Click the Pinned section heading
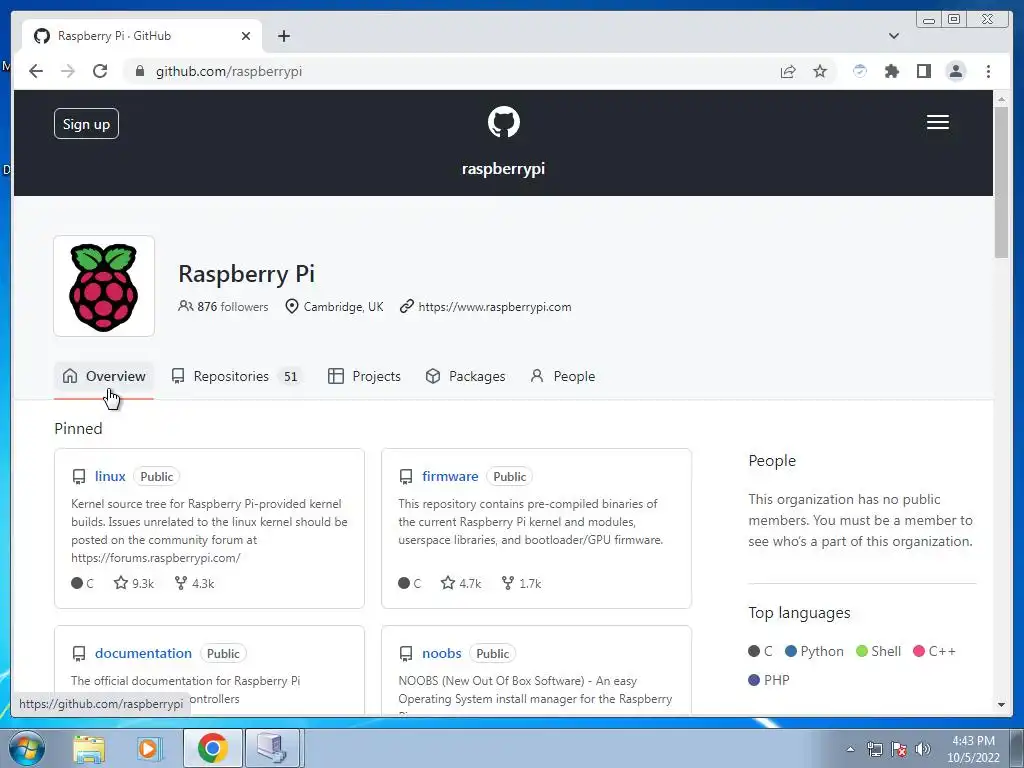The height and width of the screenshot is (768, 1024). pyautogui.click(x=78, y=428)
